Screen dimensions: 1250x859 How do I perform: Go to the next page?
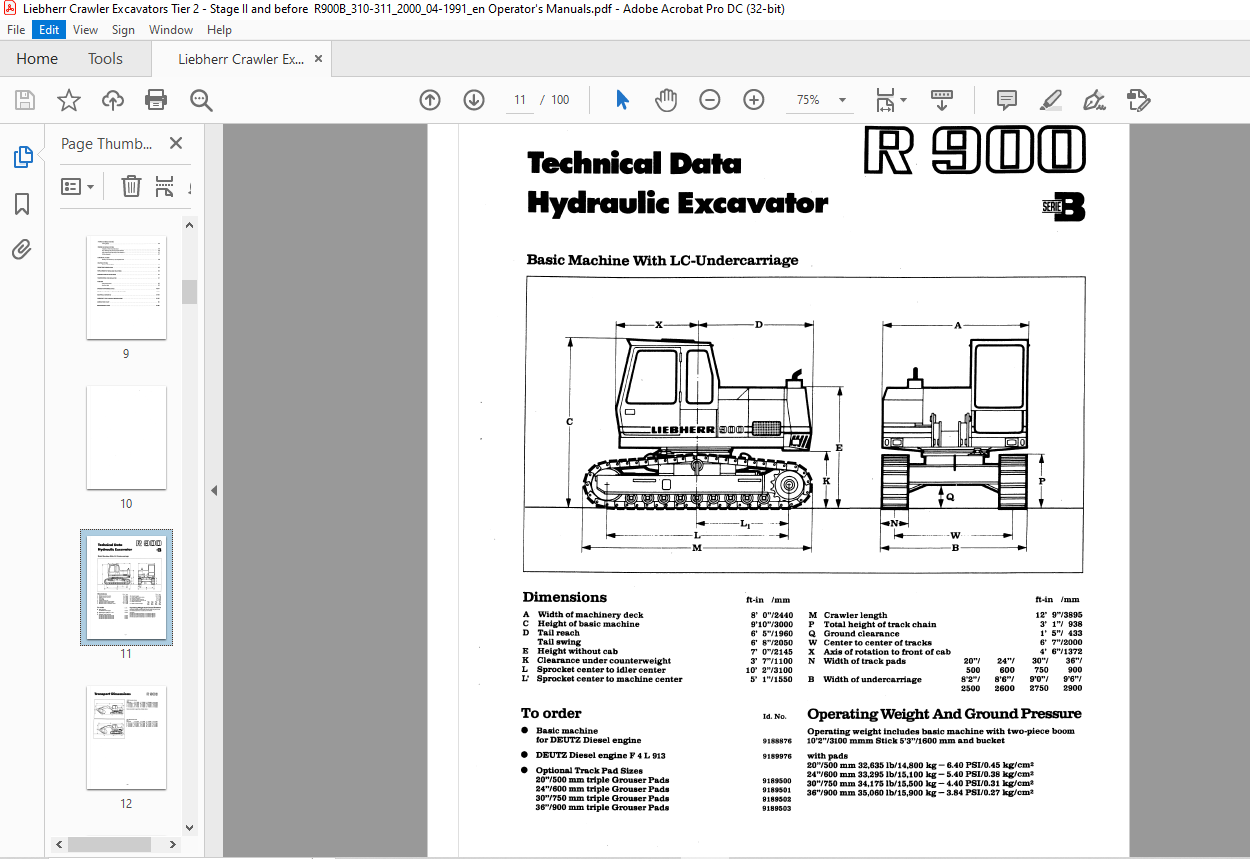coord(474,100)
